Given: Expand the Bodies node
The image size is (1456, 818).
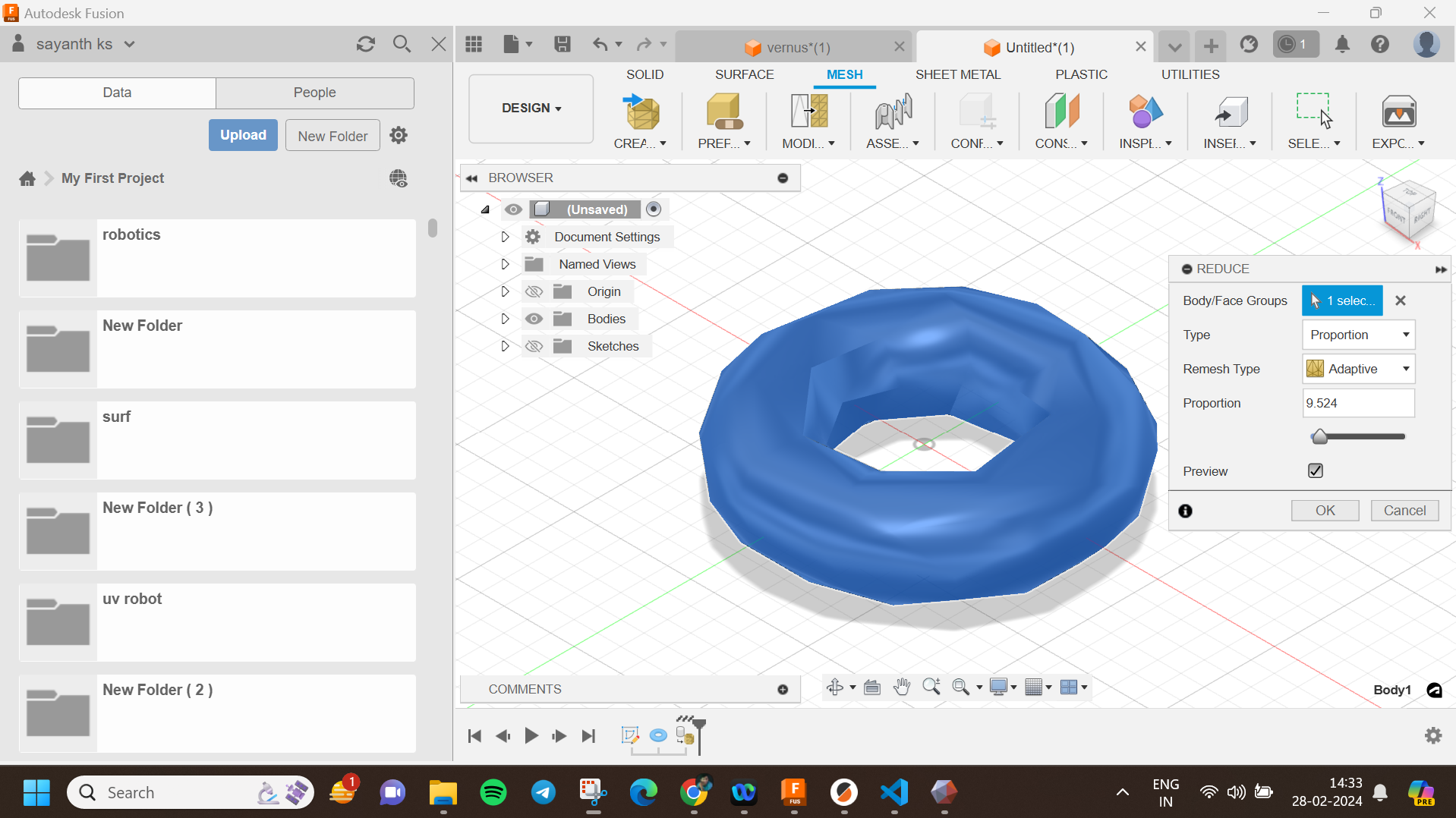Looking at the screenshot, I should coord(505,319).
